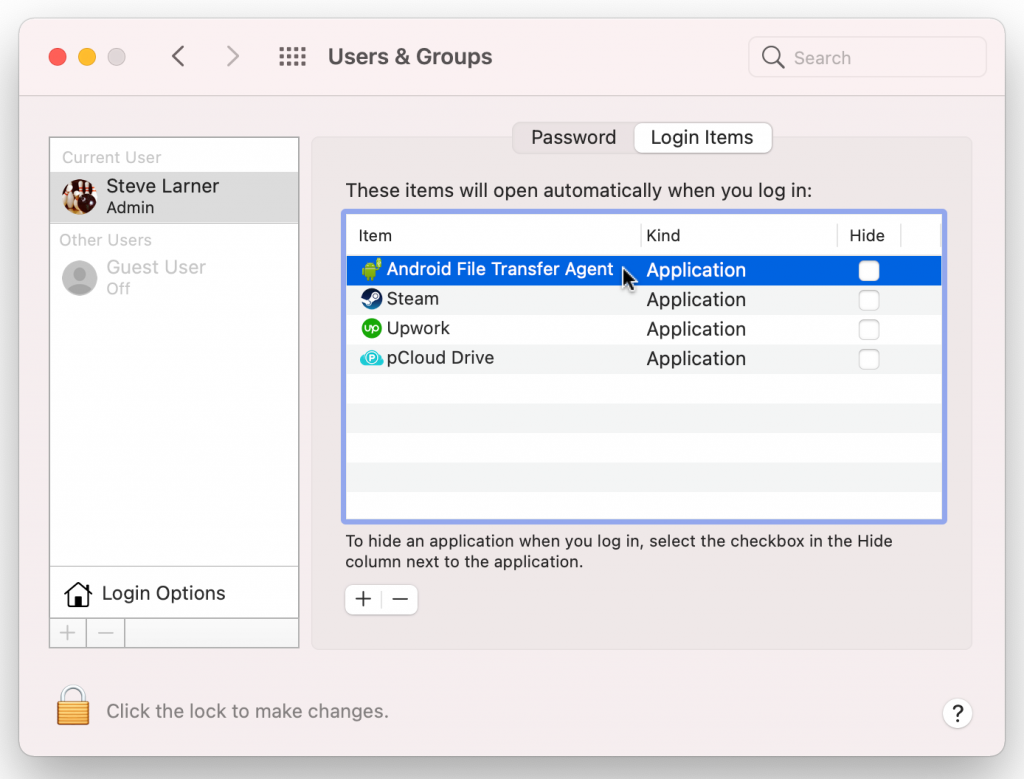Remove selected login item with minus button
This screenshot has width=1024, height=779.
[x=399, y=599]
